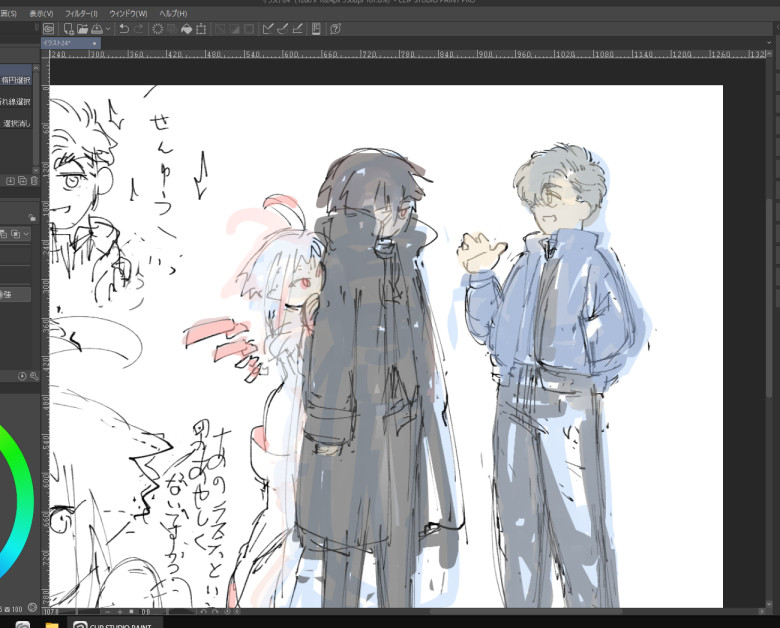This screenshot has height=628, width=780.
Task: Toggle the tool property lock icon
Action: pyautogui.click(x=32, y=217)
